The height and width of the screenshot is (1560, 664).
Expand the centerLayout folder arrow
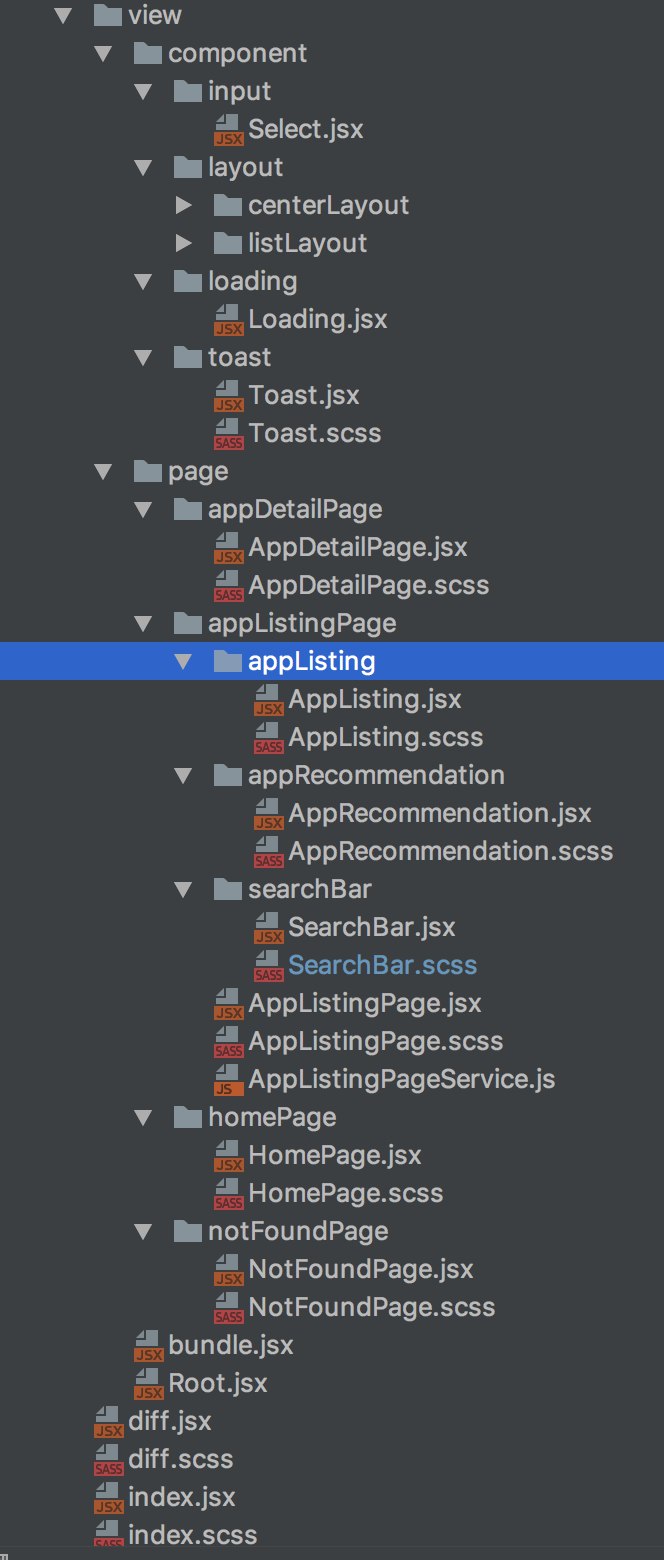pos(183,205)
